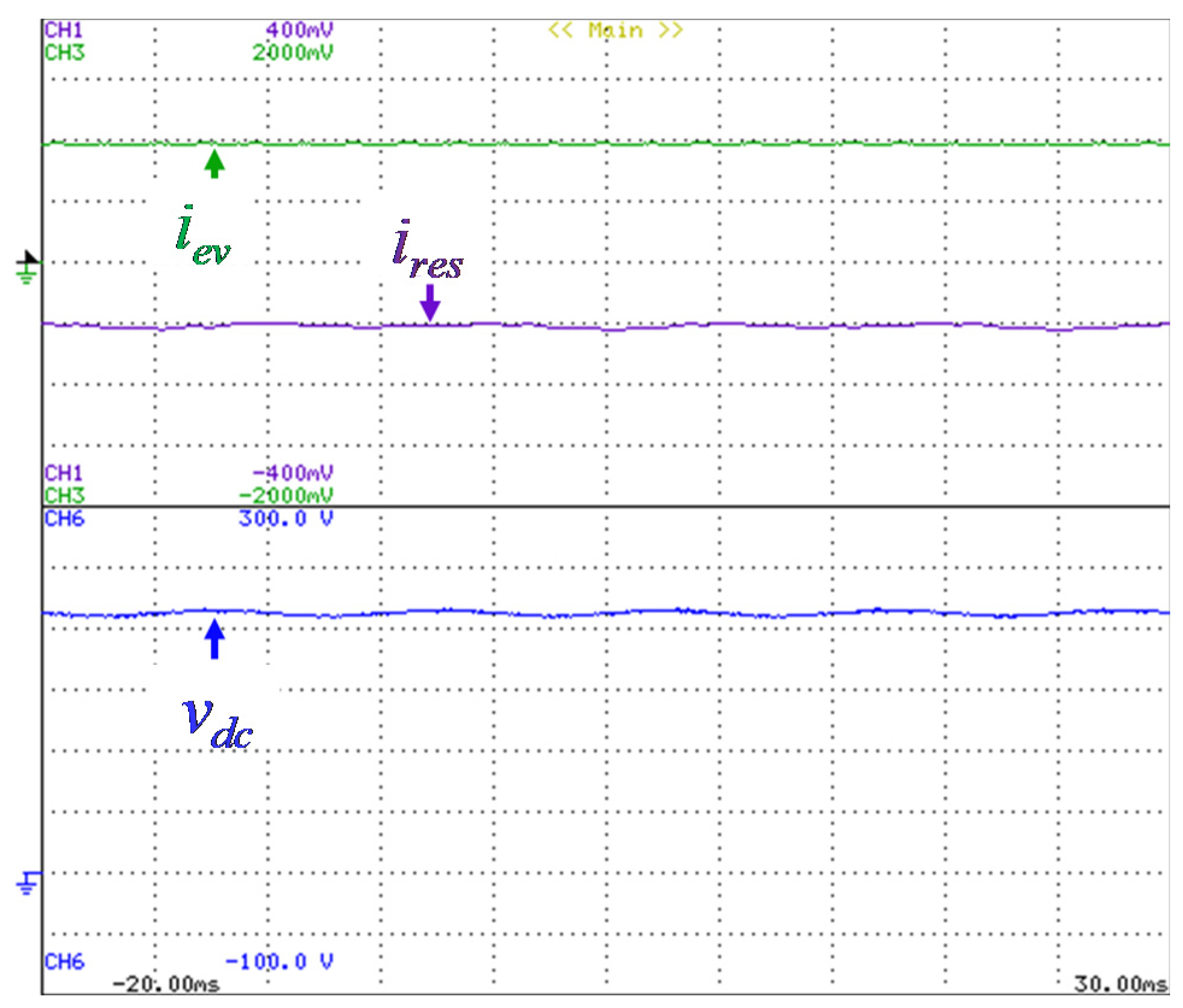Screen dimensions: 1183x1008
Task: Click the Main text at top center
Action: [615, 30]
